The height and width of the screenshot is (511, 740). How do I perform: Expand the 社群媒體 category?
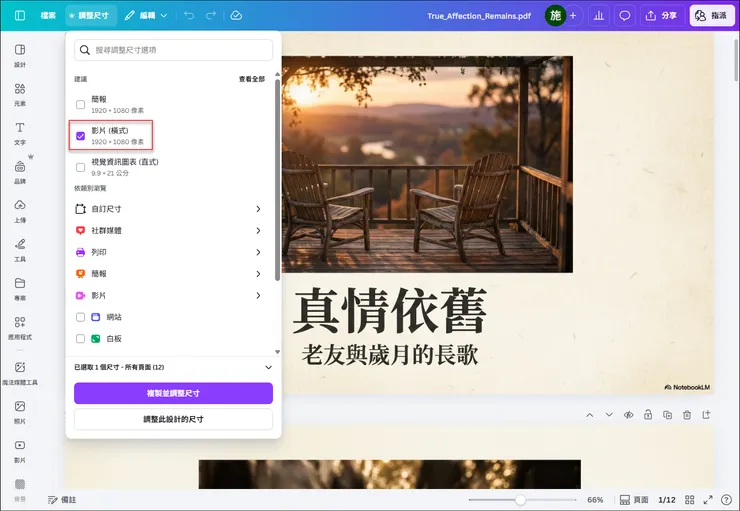[168, 231]
